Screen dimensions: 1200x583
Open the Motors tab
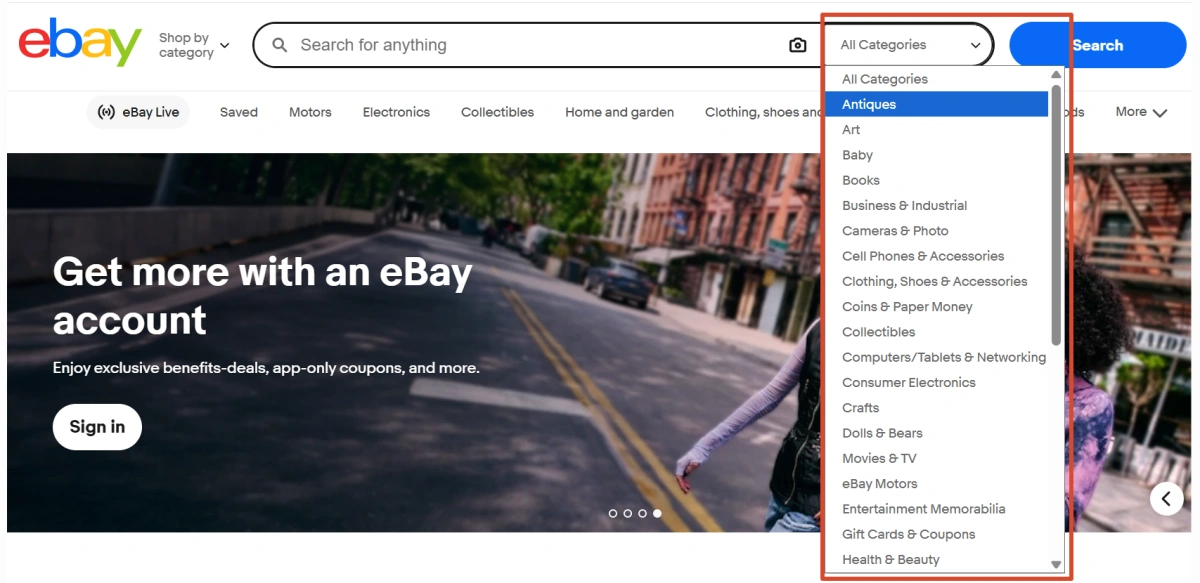[310, 112]
